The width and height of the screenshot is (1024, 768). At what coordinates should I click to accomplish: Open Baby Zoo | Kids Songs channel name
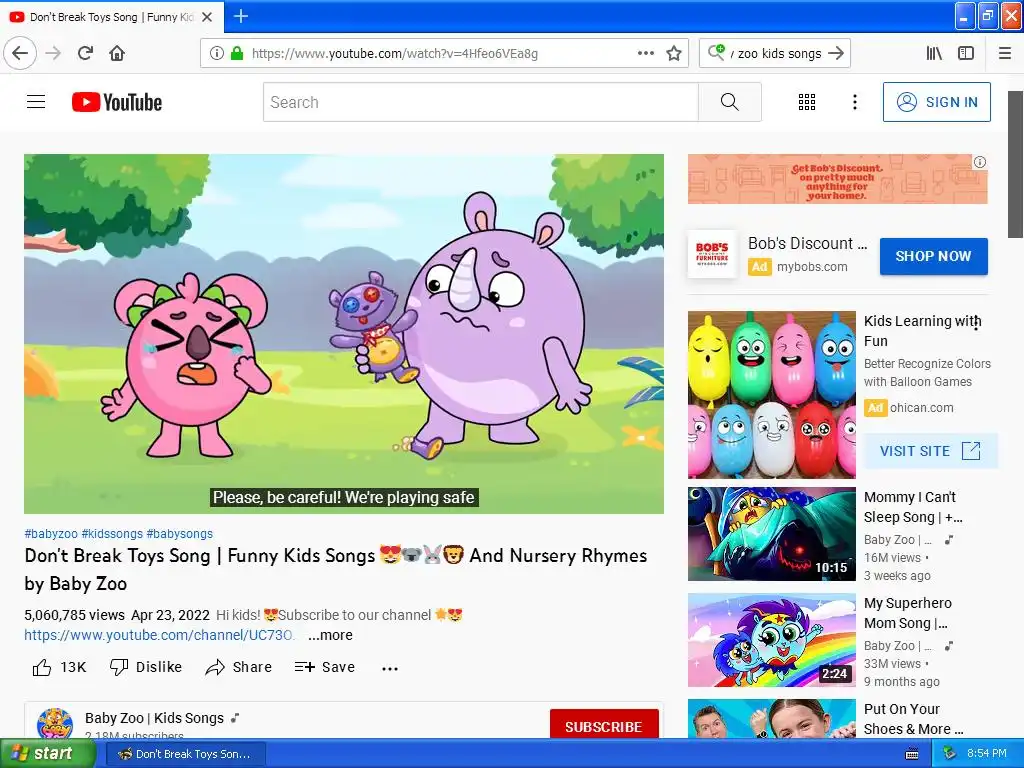coord(154,718)
